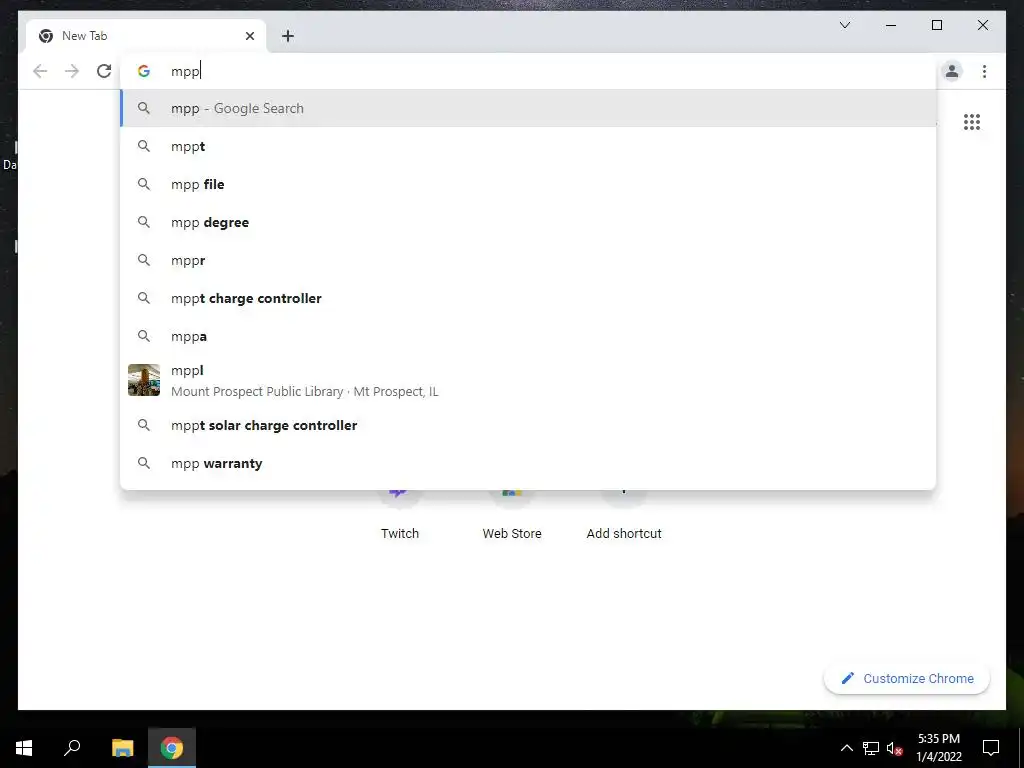Open File Explorer from the taskbar

point(122,748)
